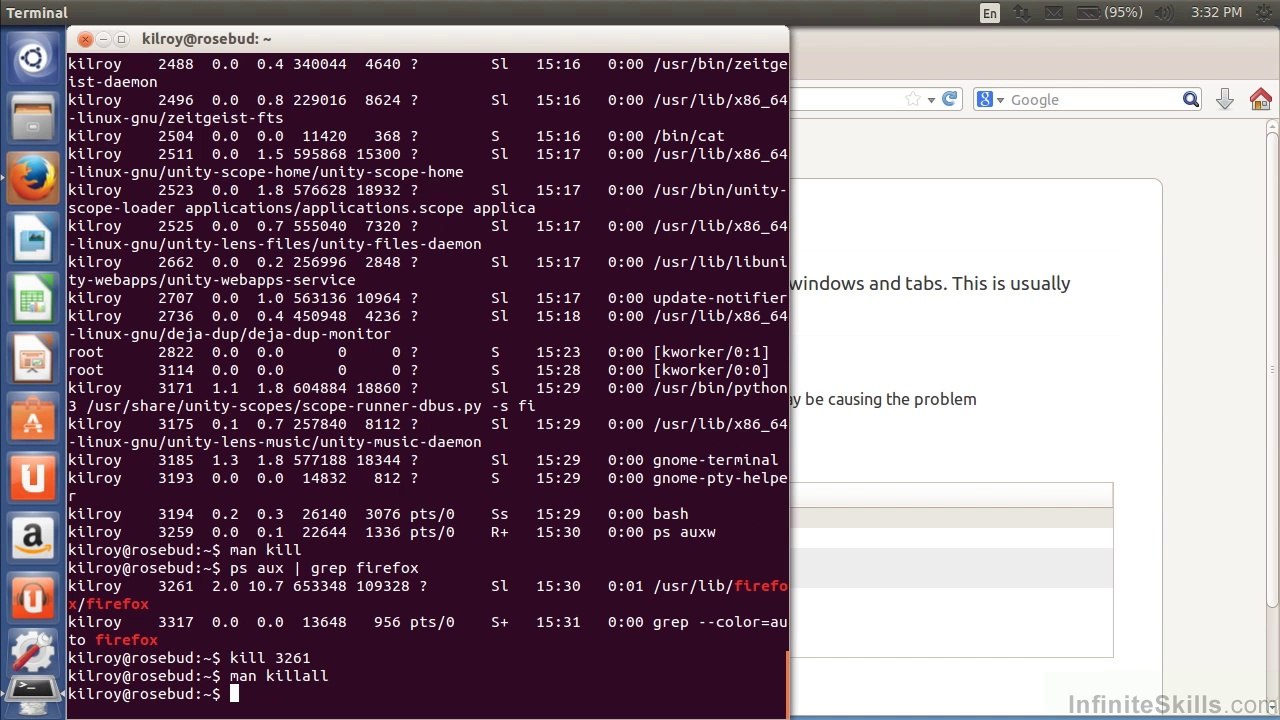
Task: Click terminal title bar kilroy@rosebud: ~
Action: click(207, 39)
